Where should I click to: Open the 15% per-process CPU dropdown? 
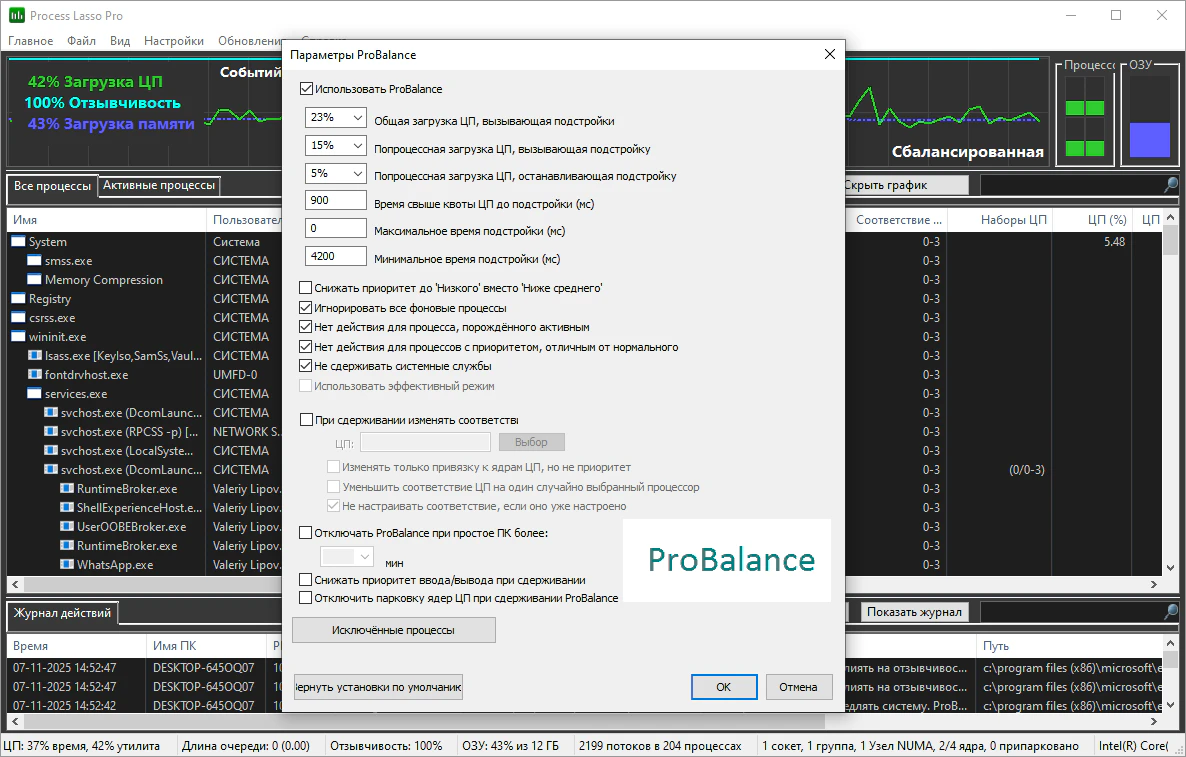pyautogui.click(x=336, y=145)
